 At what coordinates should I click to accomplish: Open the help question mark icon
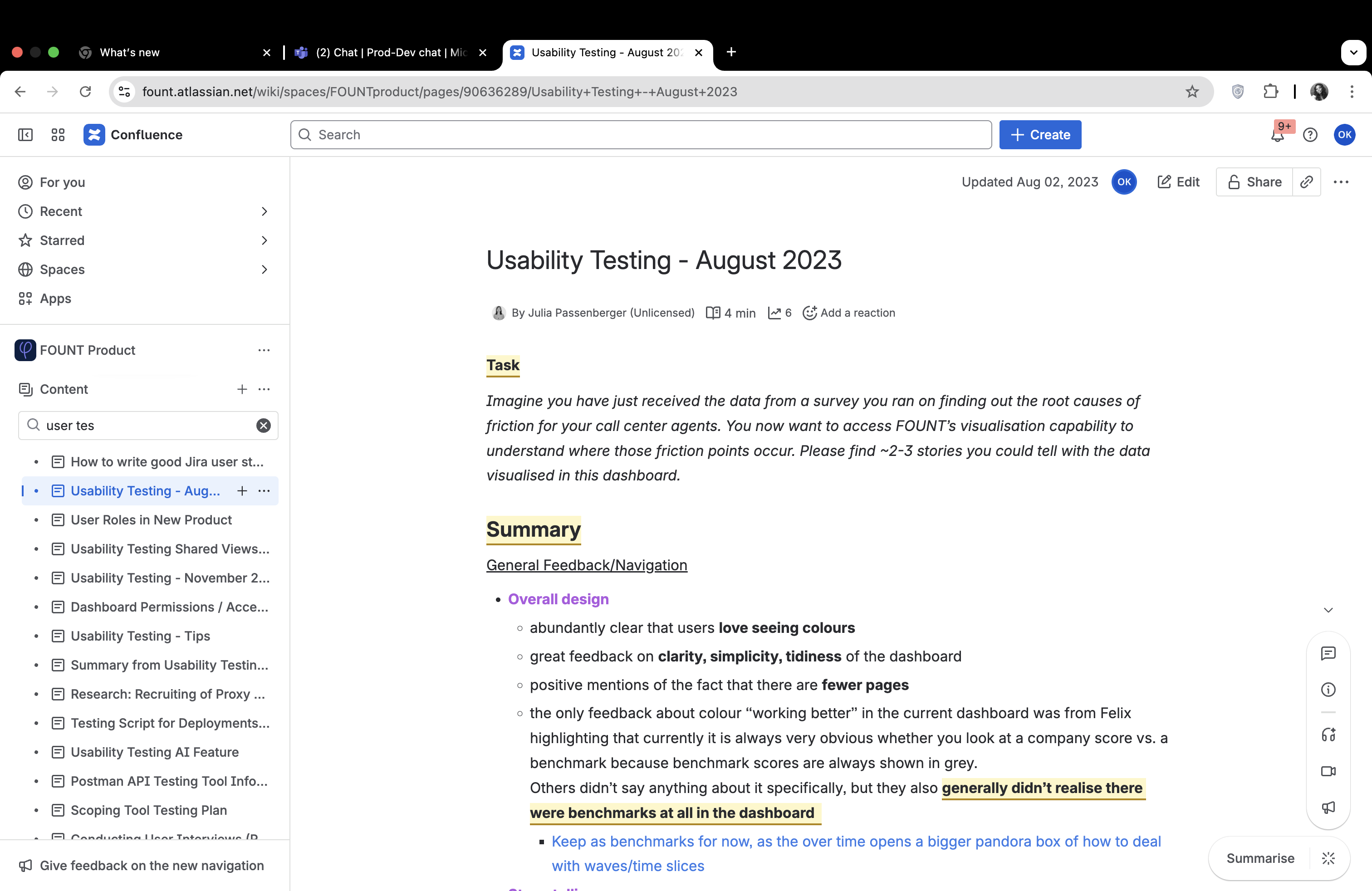[1310, 135]
